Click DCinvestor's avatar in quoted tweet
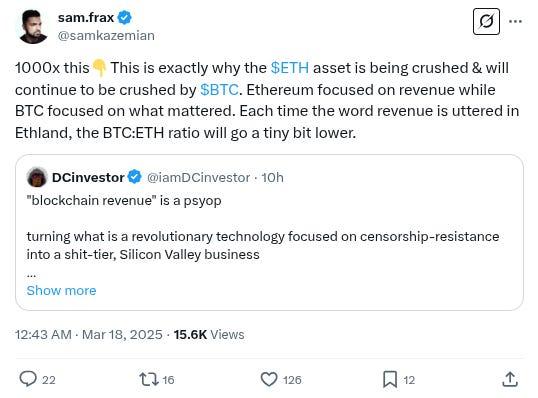538x398 pixels. 37,177
